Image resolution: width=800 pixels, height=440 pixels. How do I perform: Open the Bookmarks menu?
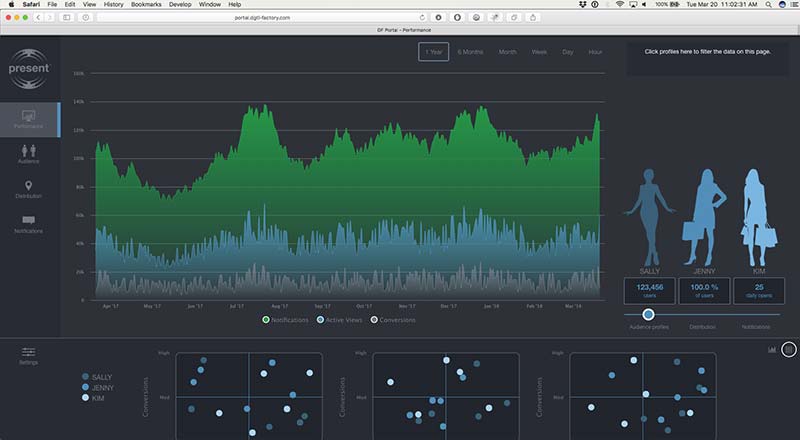146,4
